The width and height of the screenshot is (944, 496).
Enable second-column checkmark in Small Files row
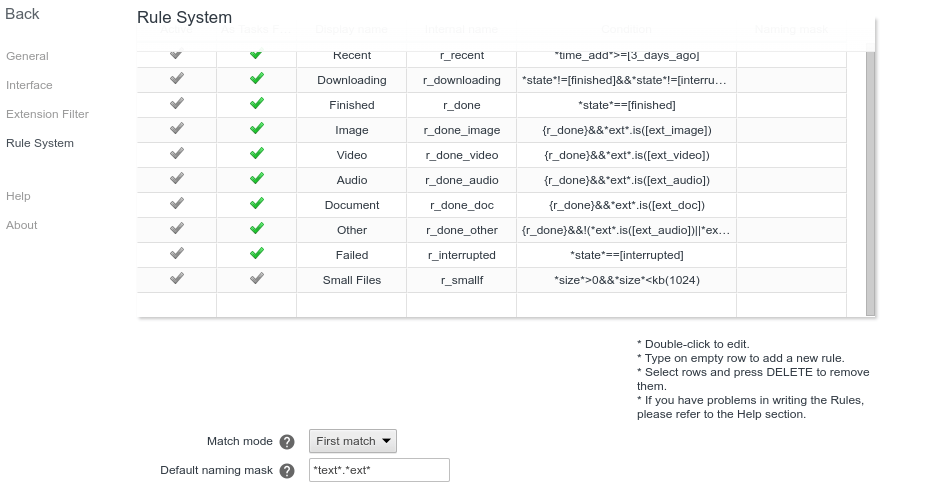(x=256, y=279)
